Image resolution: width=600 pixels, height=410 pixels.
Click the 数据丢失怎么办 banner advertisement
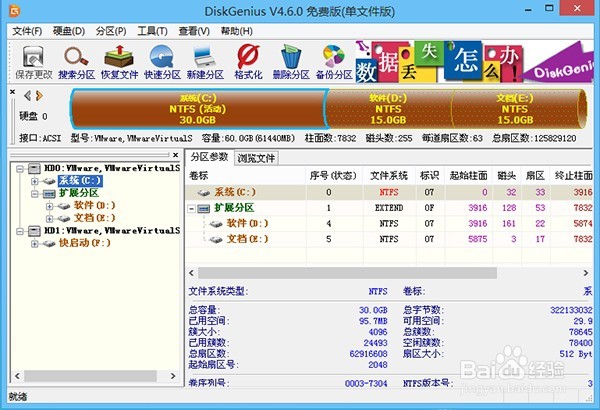tap(474, 61)
